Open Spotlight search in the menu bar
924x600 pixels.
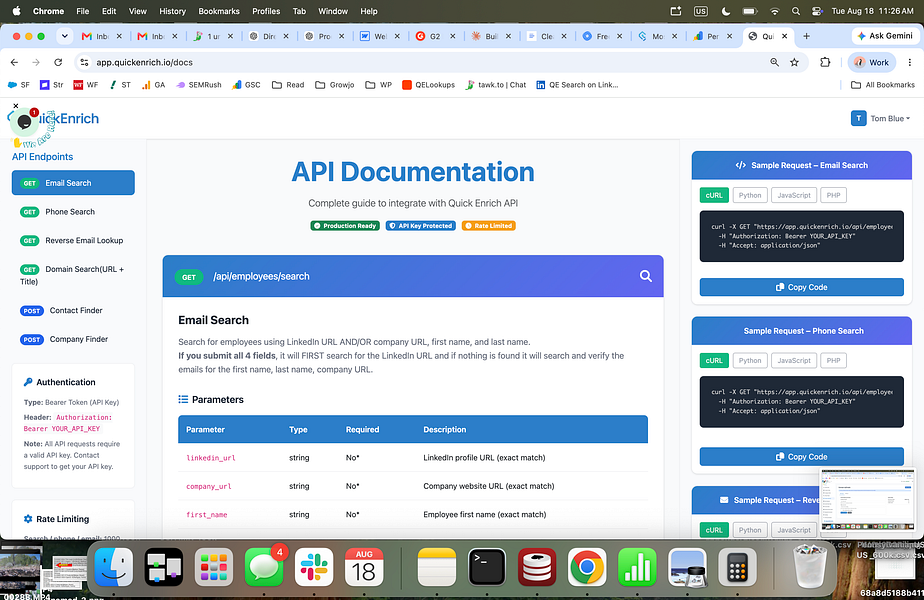(796, 11)
